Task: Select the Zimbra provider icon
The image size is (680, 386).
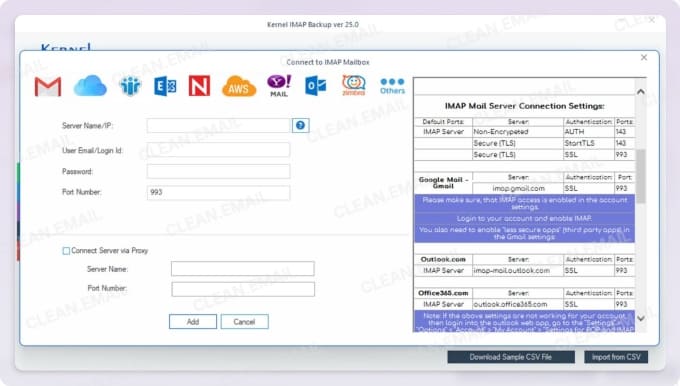Action: point(353,85)
